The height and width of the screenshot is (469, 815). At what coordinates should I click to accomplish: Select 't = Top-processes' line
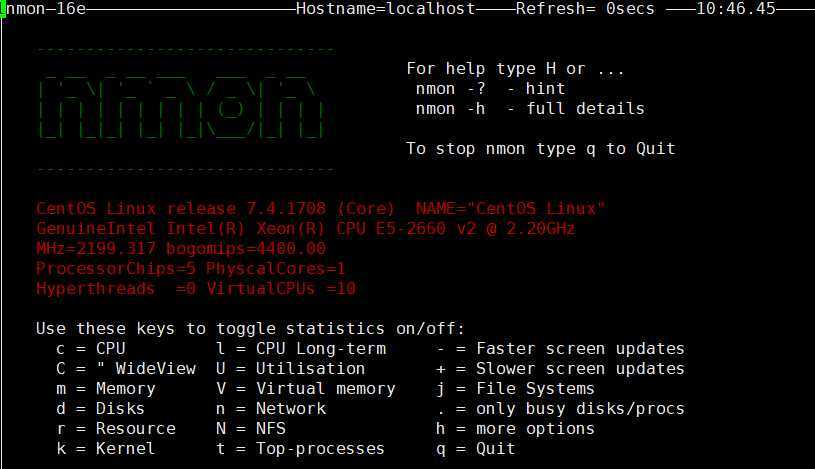[300, 448]
